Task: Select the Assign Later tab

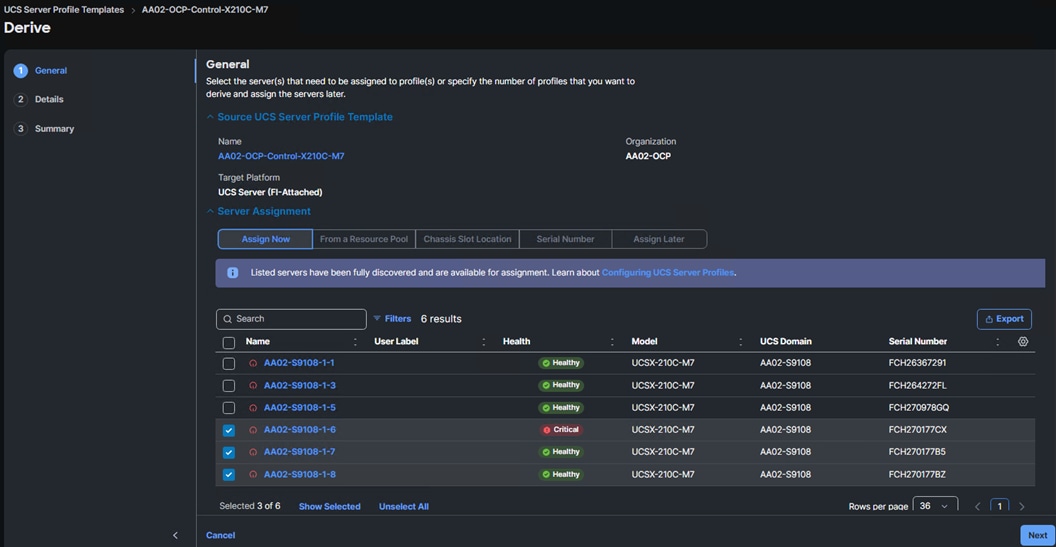Action: [x=659, y=239]
